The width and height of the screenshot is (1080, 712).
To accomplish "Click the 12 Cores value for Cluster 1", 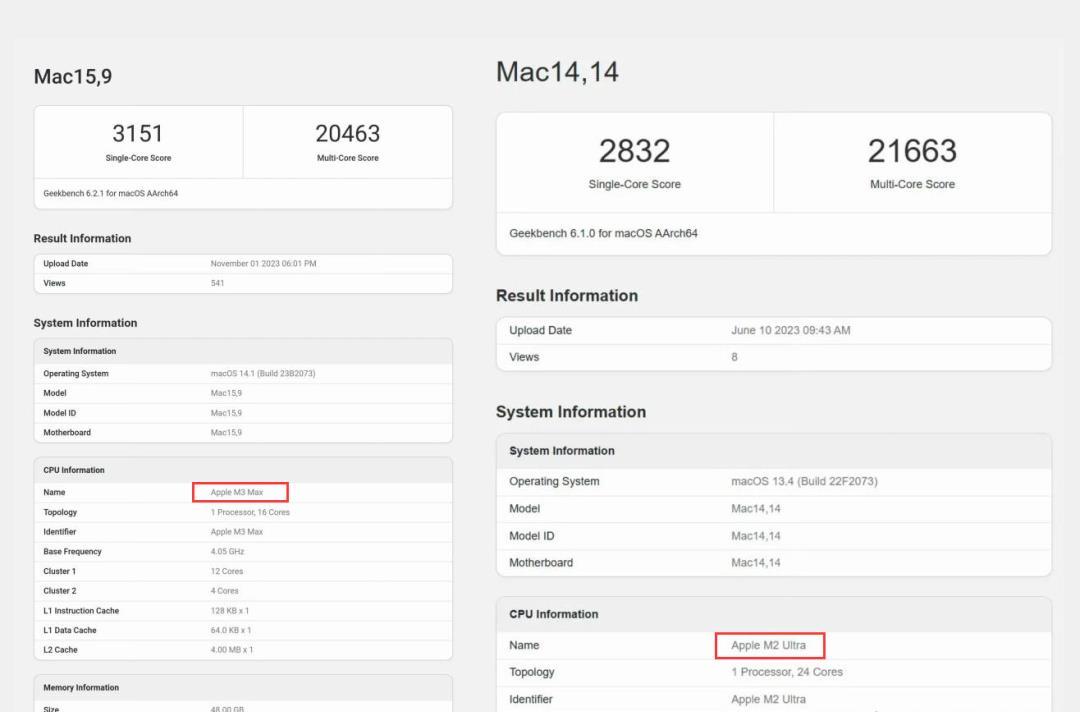I will pyautogui.click(x=227, y=572).
